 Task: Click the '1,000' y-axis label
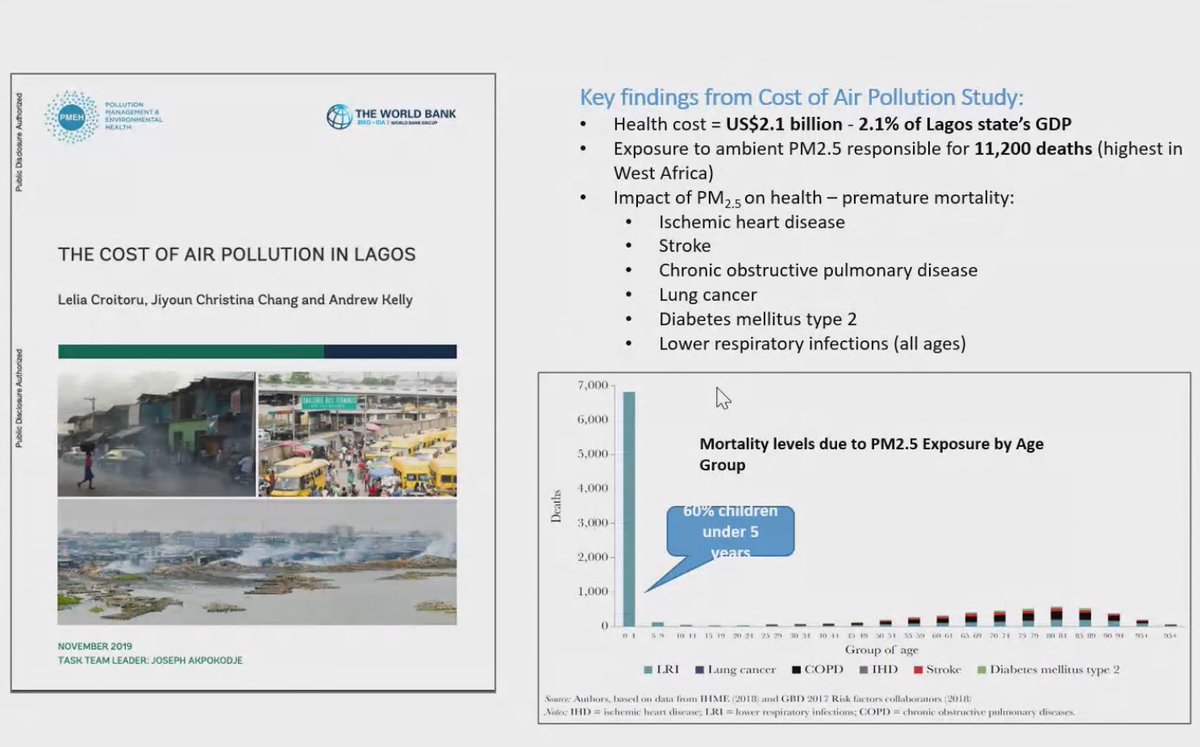tap(594, 592)
